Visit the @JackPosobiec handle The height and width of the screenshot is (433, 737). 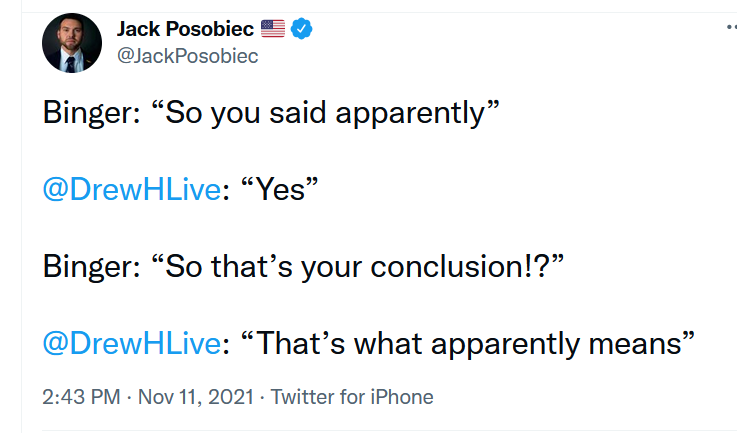(x=188, y=56)
